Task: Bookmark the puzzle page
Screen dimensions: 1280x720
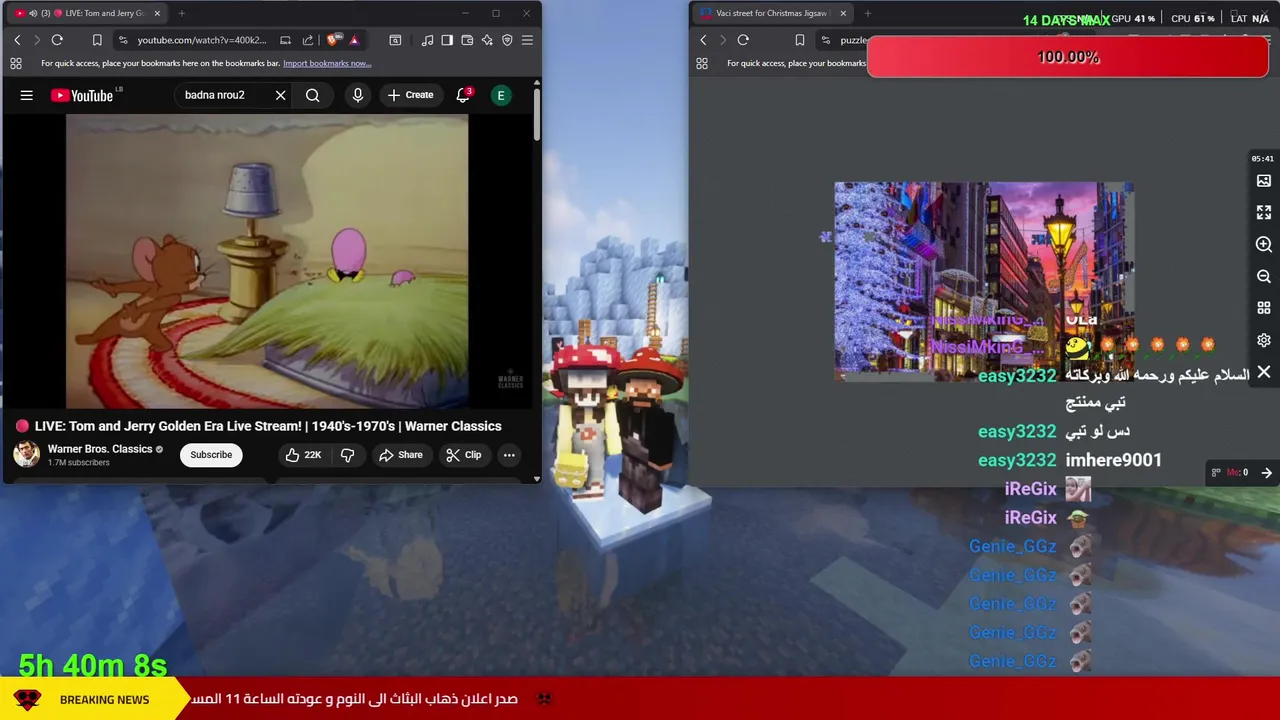Action: pos(800,40)
